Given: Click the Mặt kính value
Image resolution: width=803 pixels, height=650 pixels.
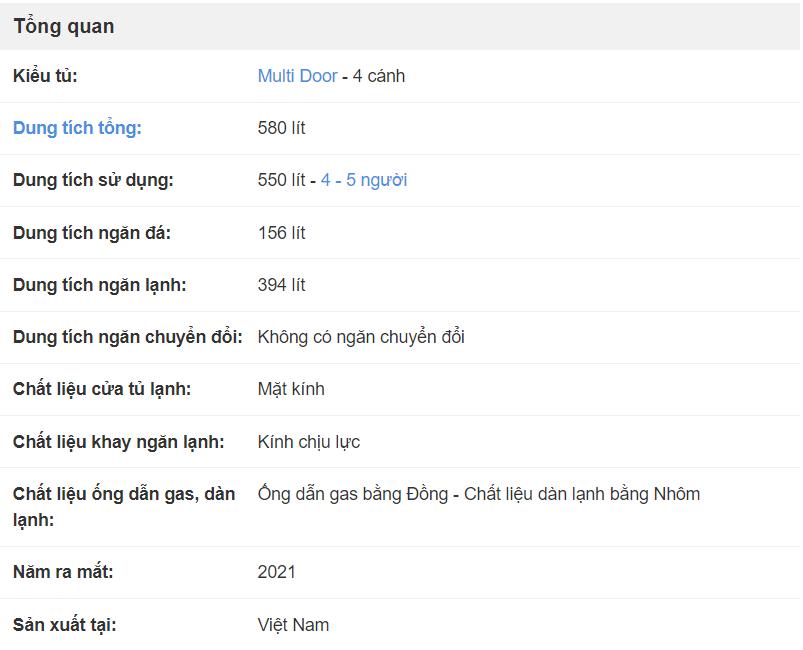Looking at the screenshot, I should pyautogui.click(x=291, y=389).
